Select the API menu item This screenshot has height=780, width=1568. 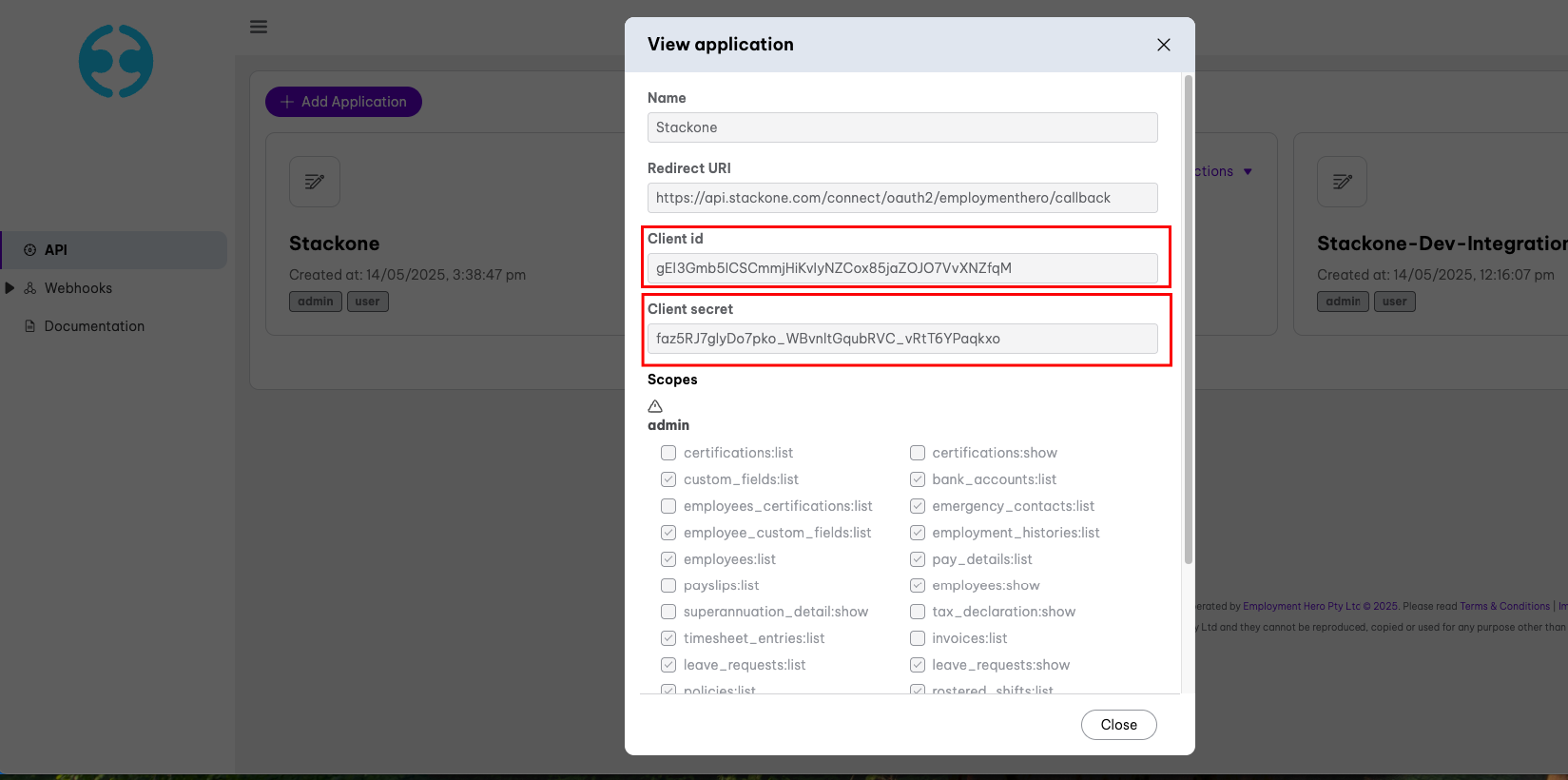pos(113,250)
